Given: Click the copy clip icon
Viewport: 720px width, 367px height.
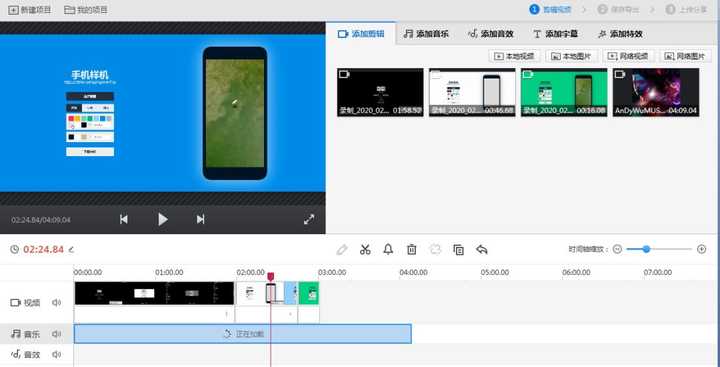Looking at the screenshot, I should [x=458, y=249].
